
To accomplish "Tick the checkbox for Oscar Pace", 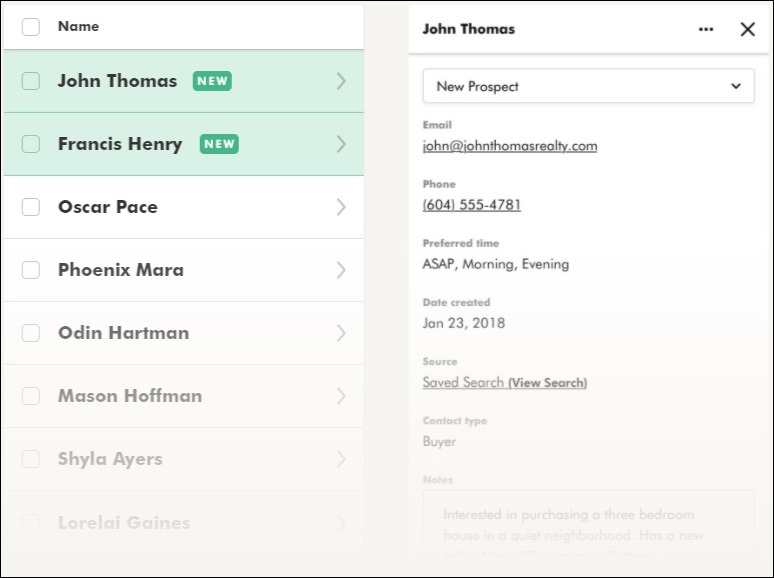I will point(31,207).
